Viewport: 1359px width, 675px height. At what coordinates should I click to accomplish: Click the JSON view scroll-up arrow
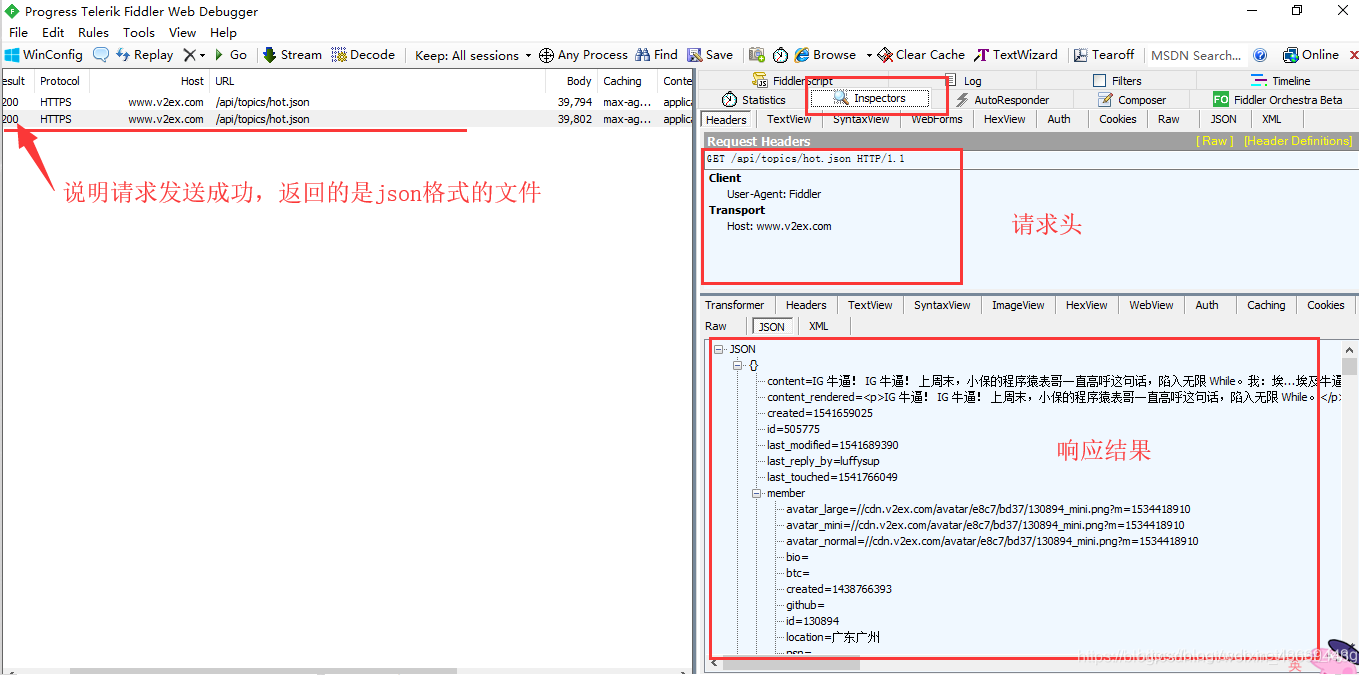[1349, 350]
